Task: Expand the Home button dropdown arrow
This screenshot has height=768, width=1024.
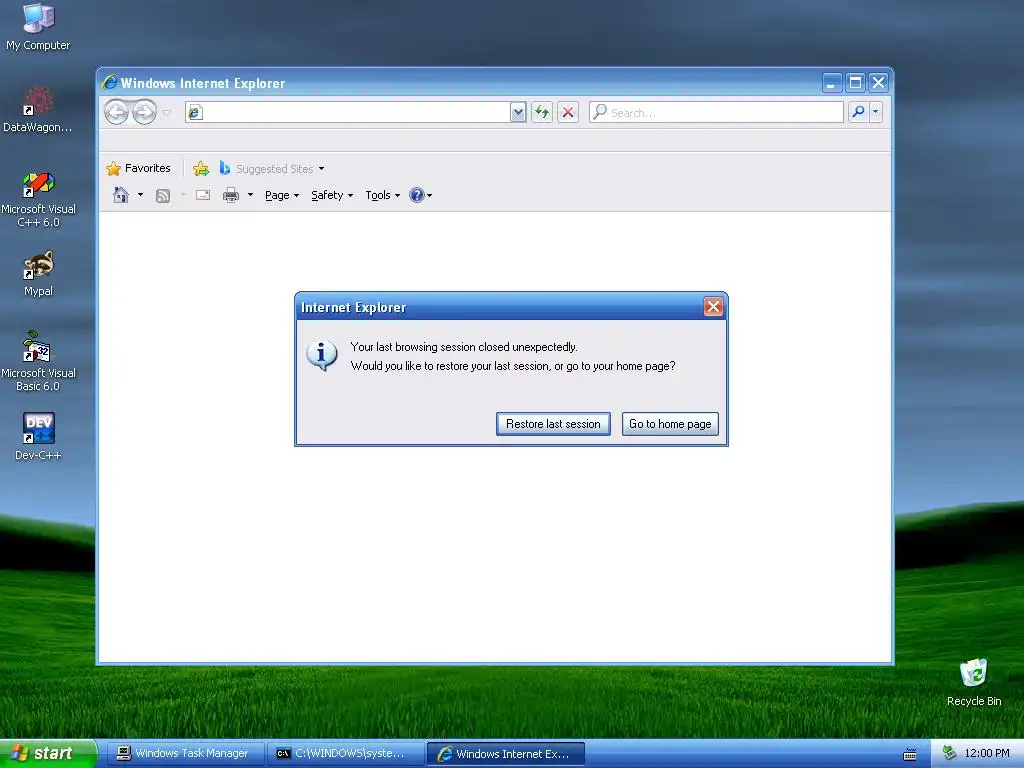Action: [x=140, y=195]
